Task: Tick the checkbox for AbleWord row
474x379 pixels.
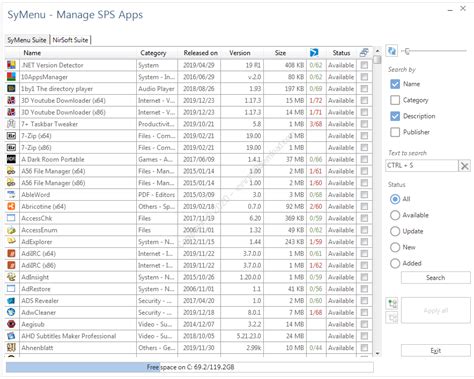Action: point(364,195)
